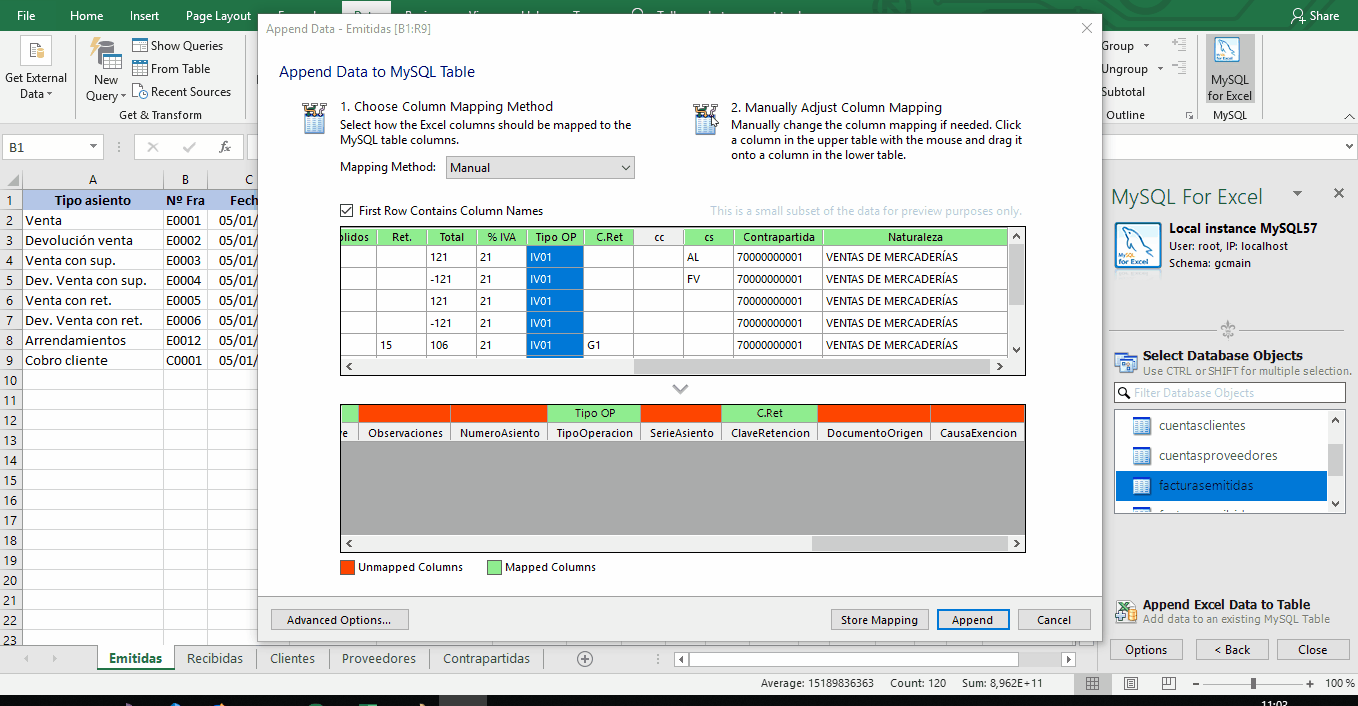Open the Proveedores sheet tab
The image size is (1358, 706).
(x=379, y=658)
